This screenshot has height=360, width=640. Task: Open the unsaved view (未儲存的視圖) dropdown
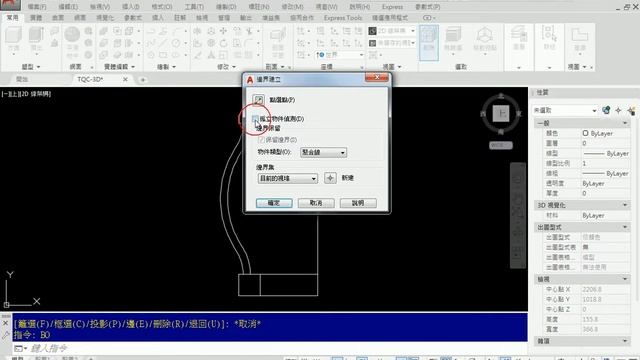(392, 42)
